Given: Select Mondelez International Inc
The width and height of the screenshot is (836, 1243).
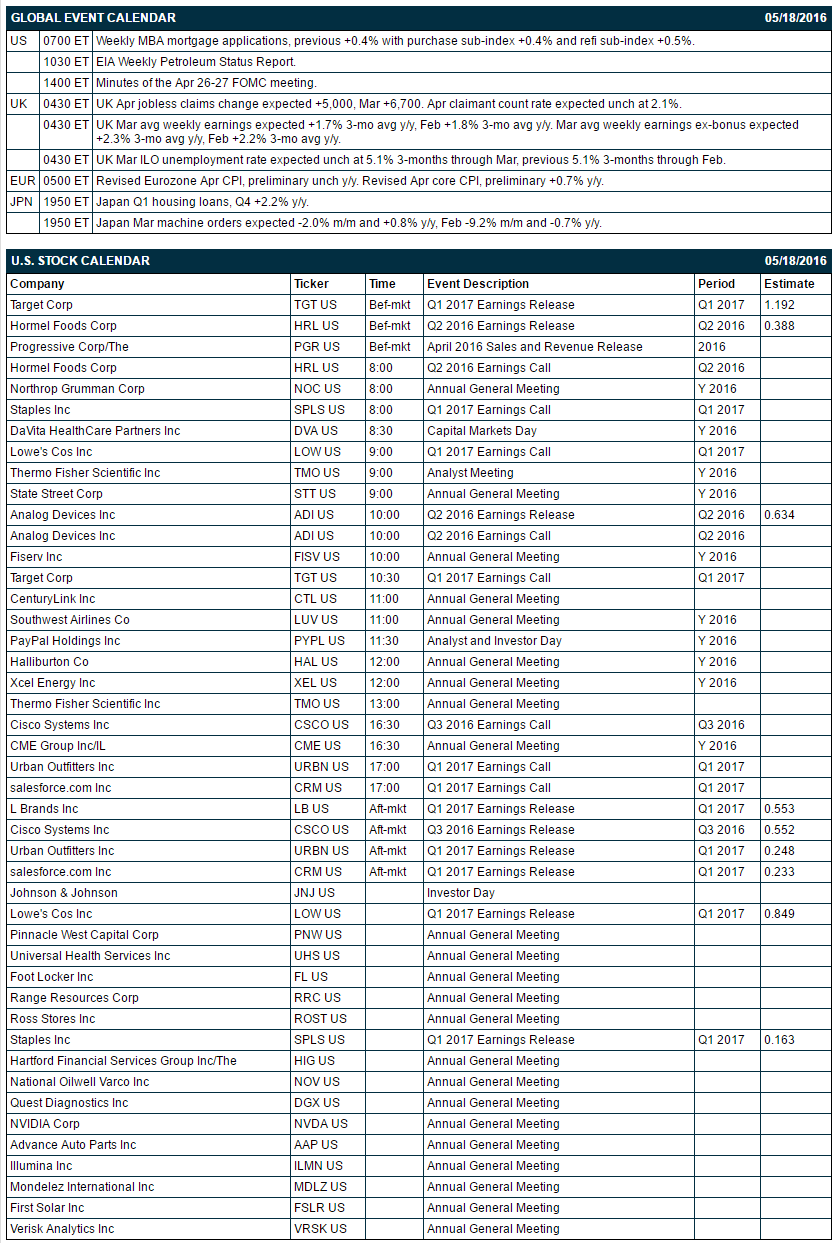Looking at the screenshot, I should (82, 1187).
